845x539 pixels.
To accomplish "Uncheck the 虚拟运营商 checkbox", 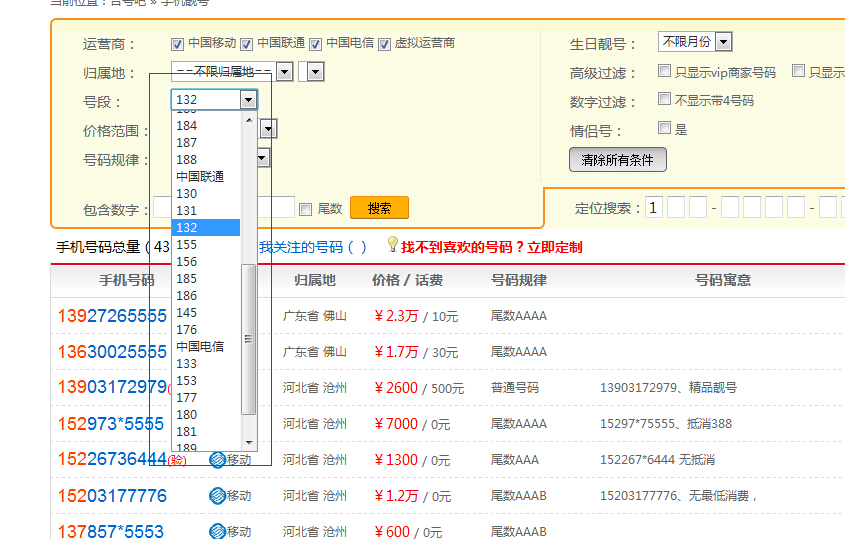I will tap(384, 44).
